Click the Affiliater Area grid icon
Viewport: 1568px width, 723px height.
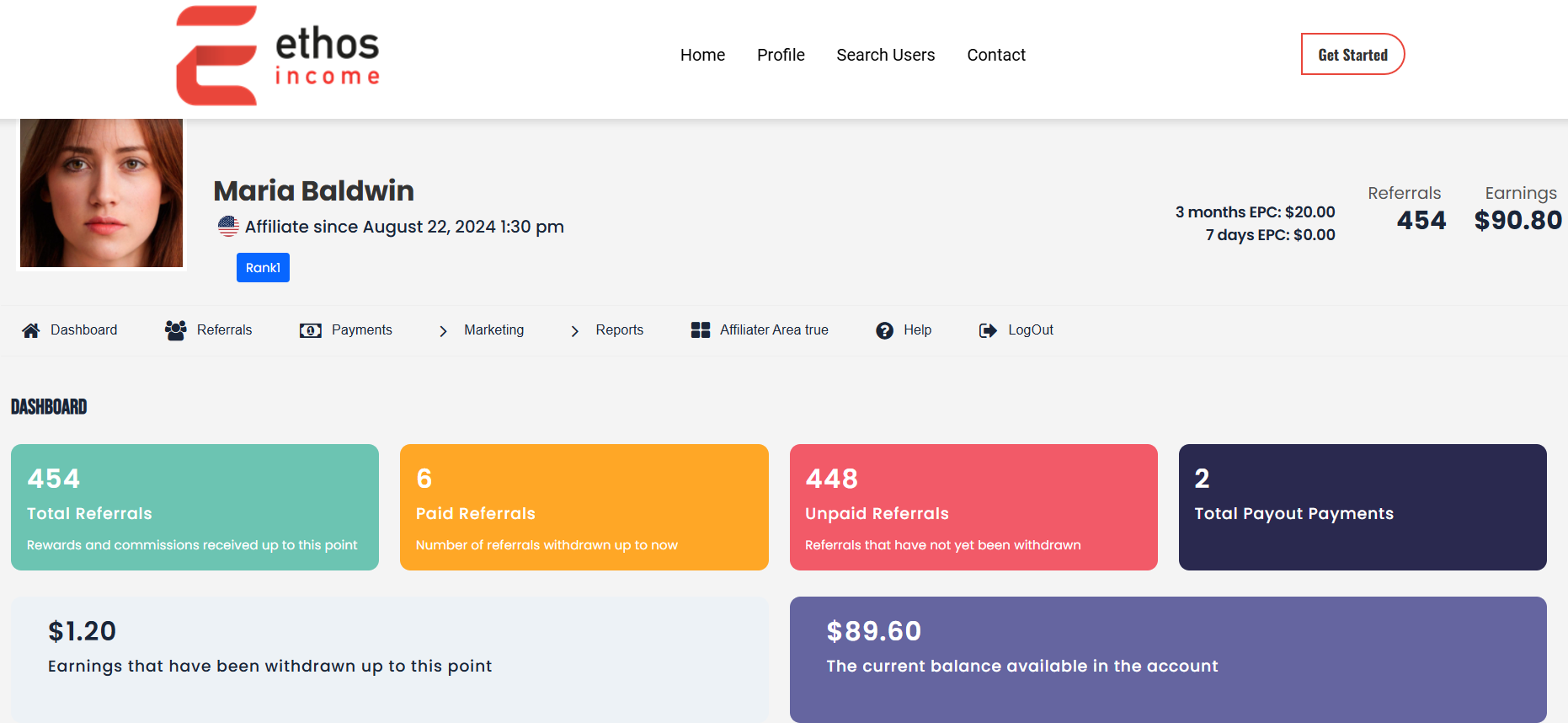(700, 330)
